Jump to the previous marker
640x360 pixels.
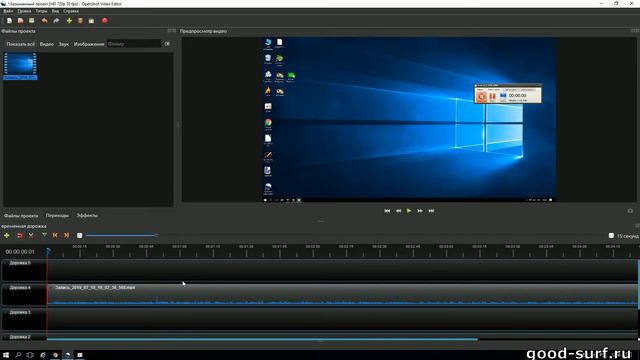[x=55, y=236]
